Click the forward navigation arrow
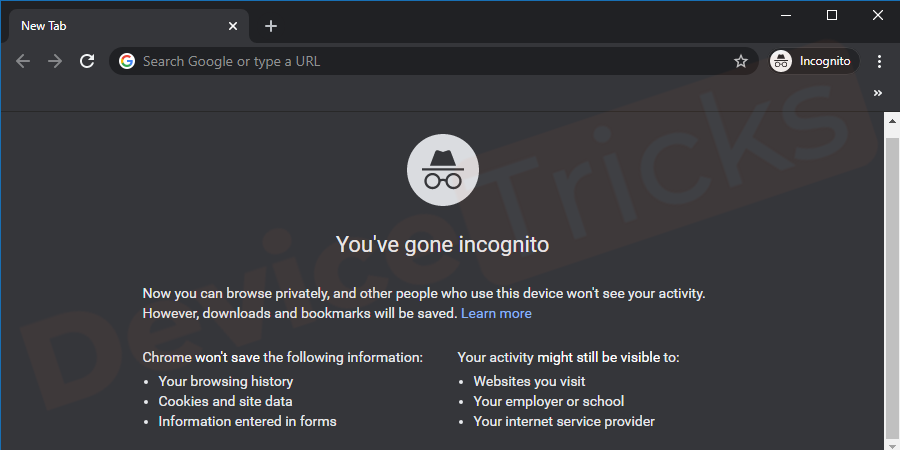Screen dimensions: 900x450 click(x=55, y=61)
